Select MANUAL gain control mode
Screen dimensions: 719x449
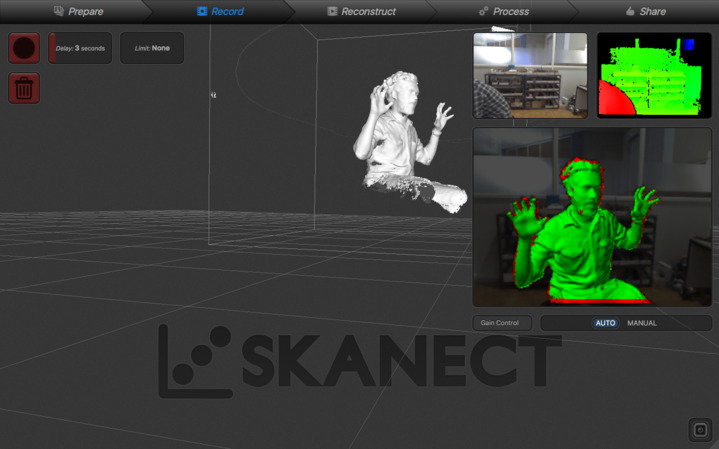[642, 323]
